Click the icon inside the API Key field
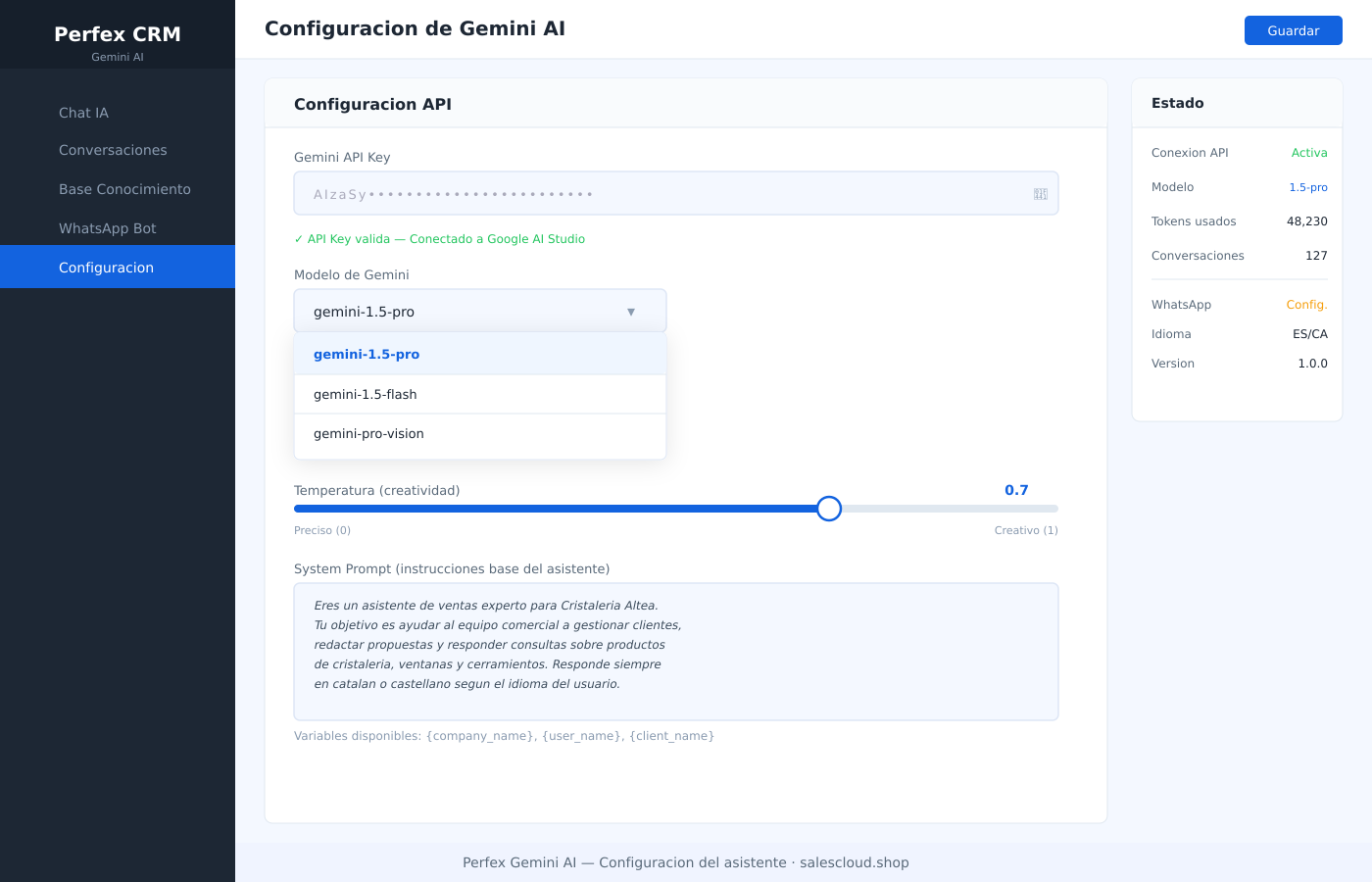 [1041, 194]
